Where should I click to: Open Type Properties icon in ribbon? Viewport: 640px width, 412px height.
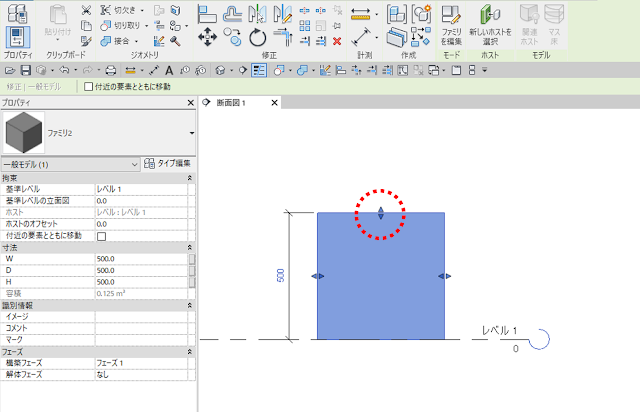[x=18, y=13]
